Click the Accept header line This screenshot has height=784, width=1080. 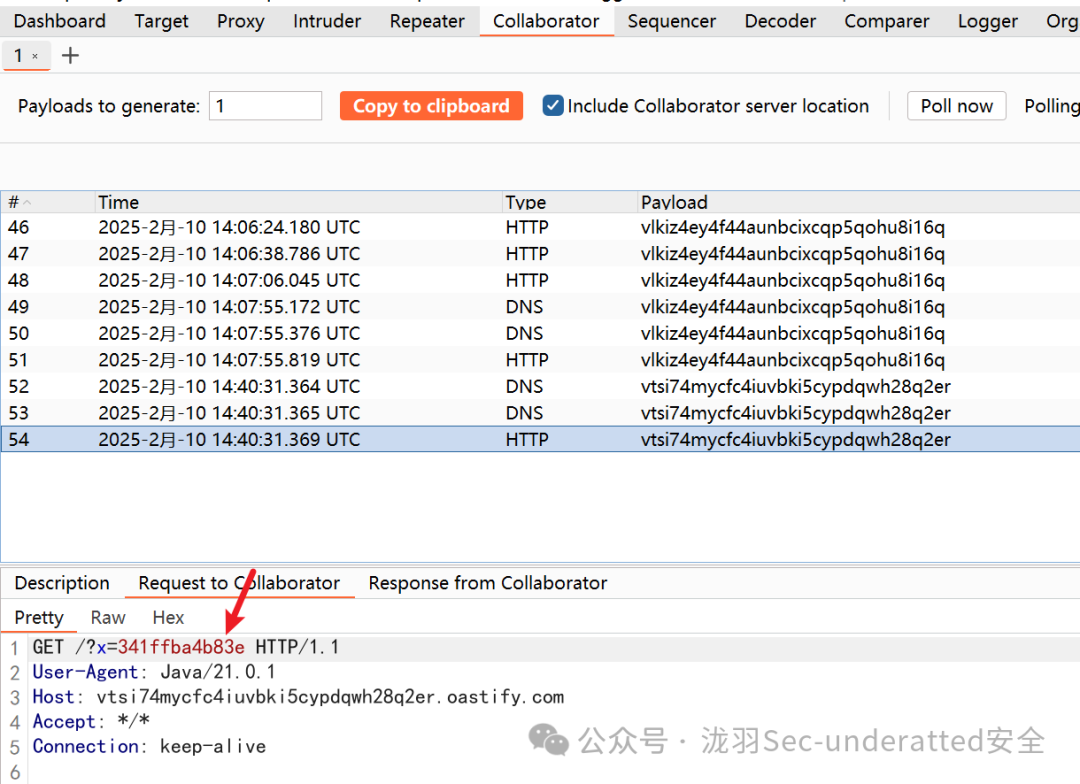pos(91,721)
